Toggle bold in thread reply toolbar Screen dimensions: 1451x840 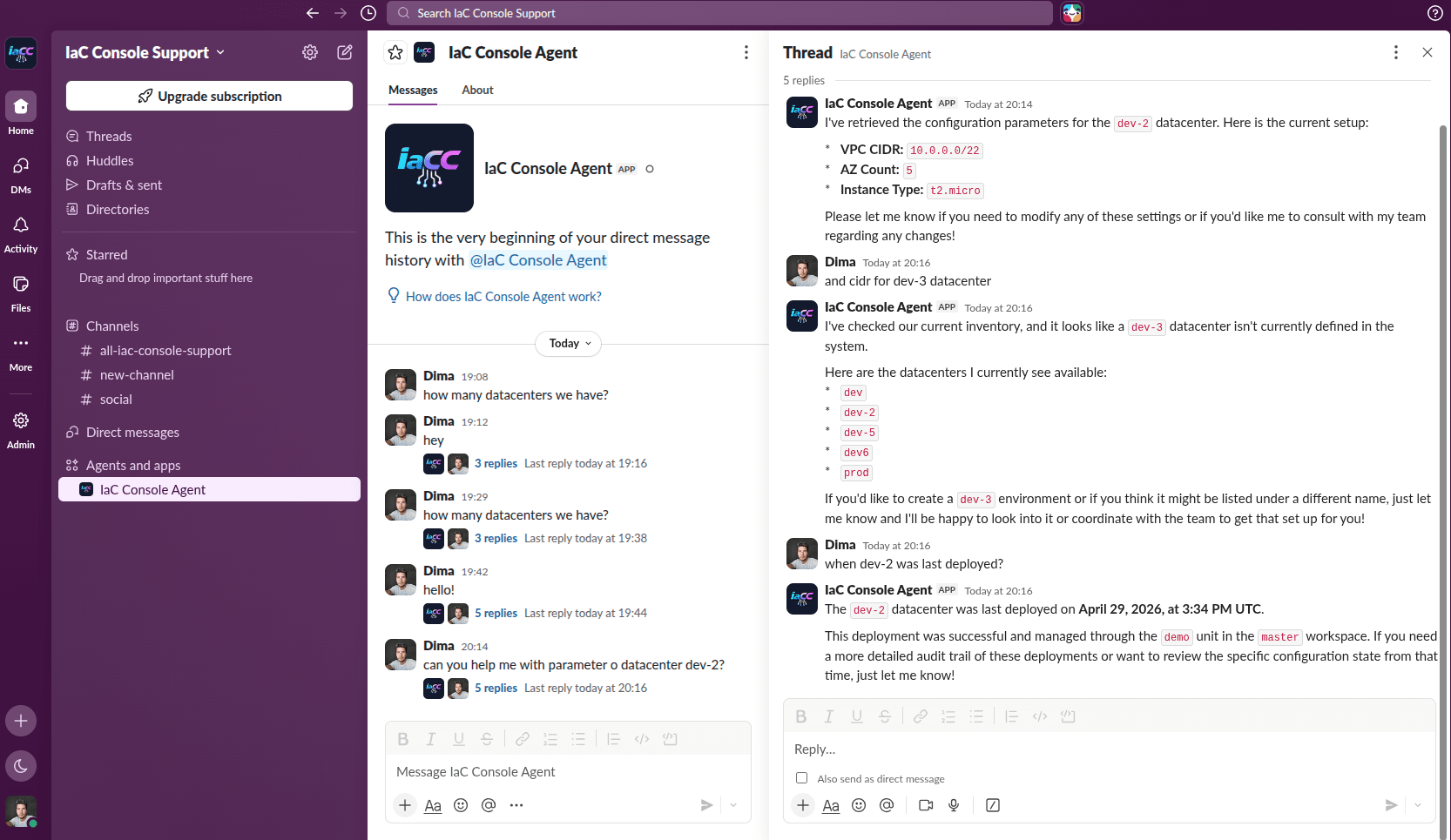pyautogui.click(x=801, y=716)
